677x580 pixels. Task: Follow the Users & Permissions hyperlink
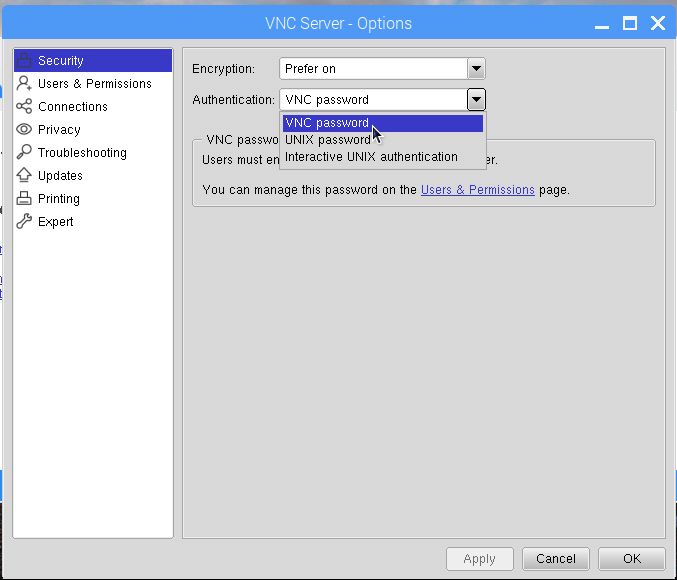(477, 189)
